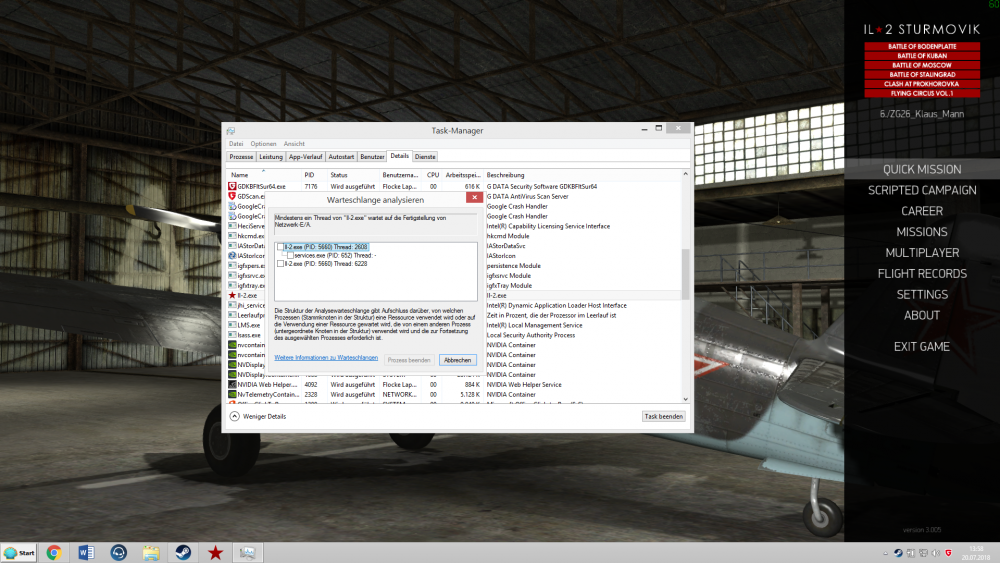The image size is (1000, 563).
Task: Switch to the Autostart tab
Action: pos(341,157)
